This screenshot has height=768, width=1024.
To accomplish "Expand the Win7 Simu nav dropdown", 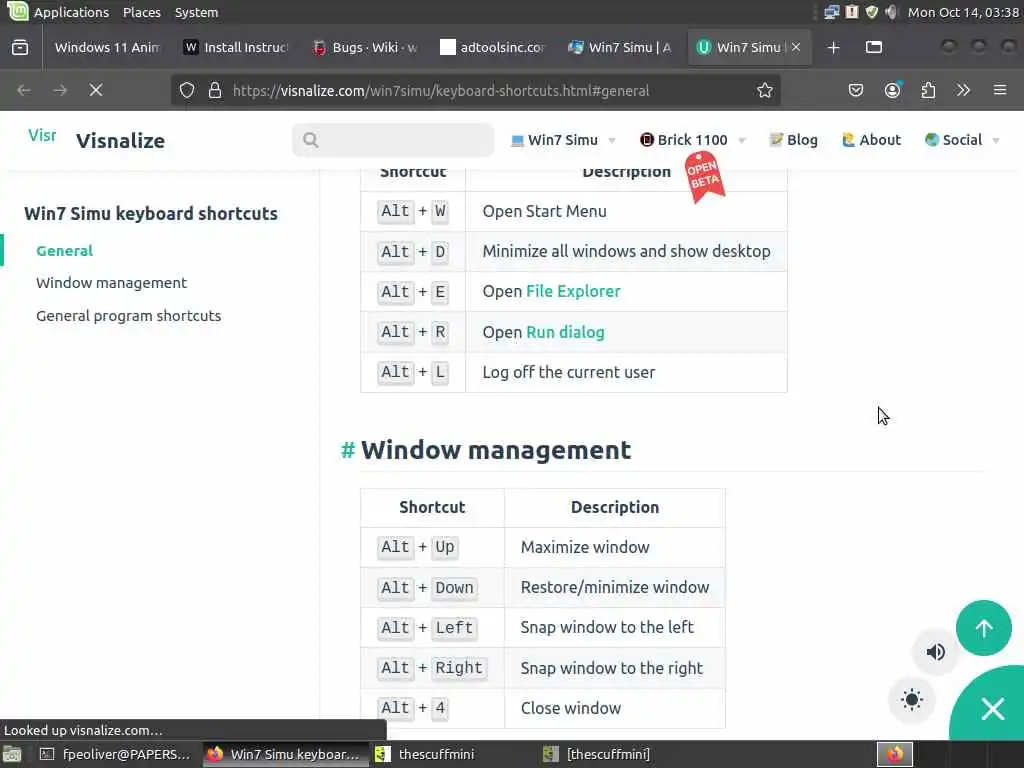I will click(563, 140).
